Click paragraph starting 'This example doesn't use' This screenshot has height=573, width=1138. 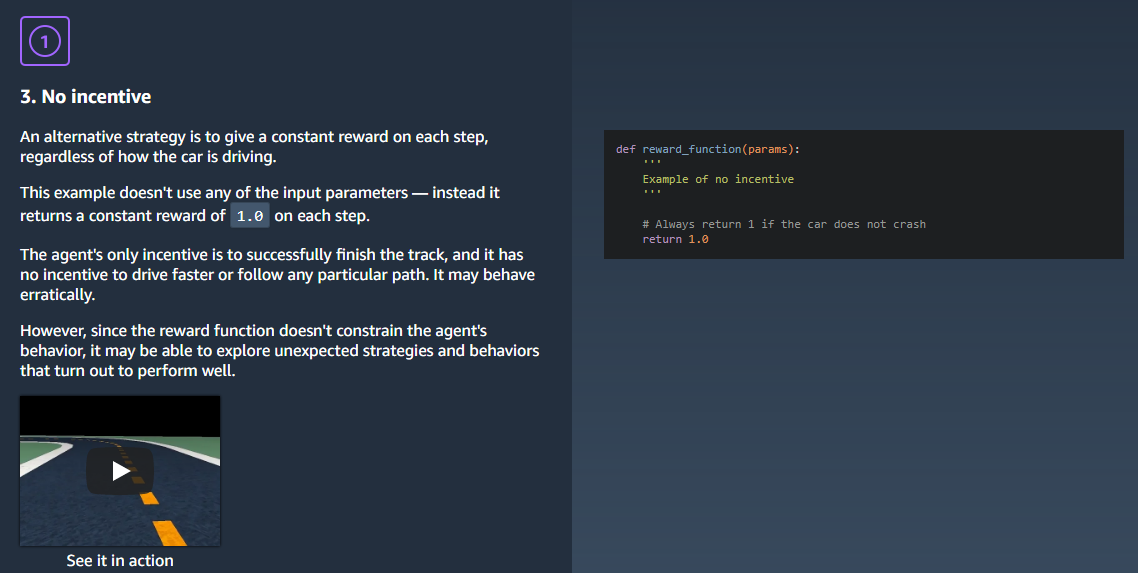coord(260,205)
